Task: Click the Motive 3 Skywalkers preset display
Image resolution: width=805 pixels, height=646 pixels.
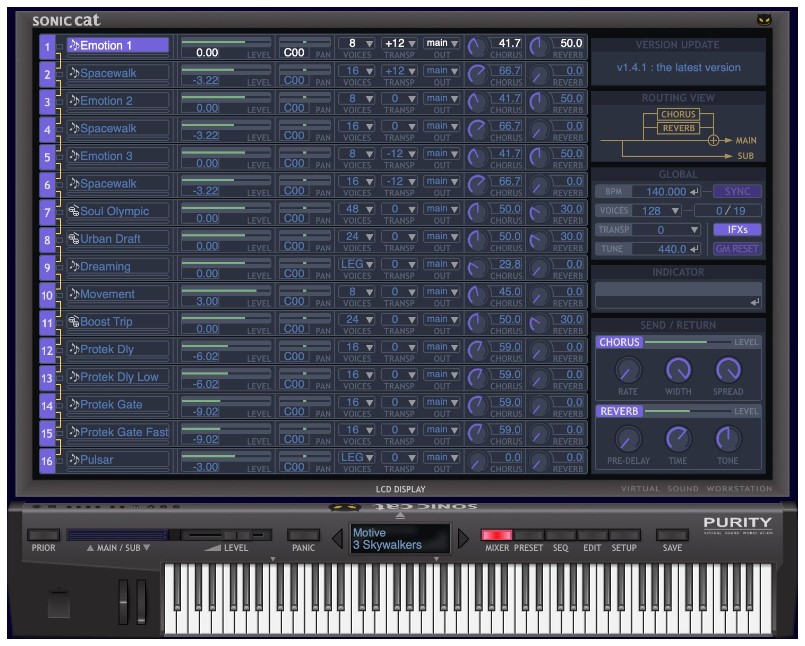Action: click(400, 539)
